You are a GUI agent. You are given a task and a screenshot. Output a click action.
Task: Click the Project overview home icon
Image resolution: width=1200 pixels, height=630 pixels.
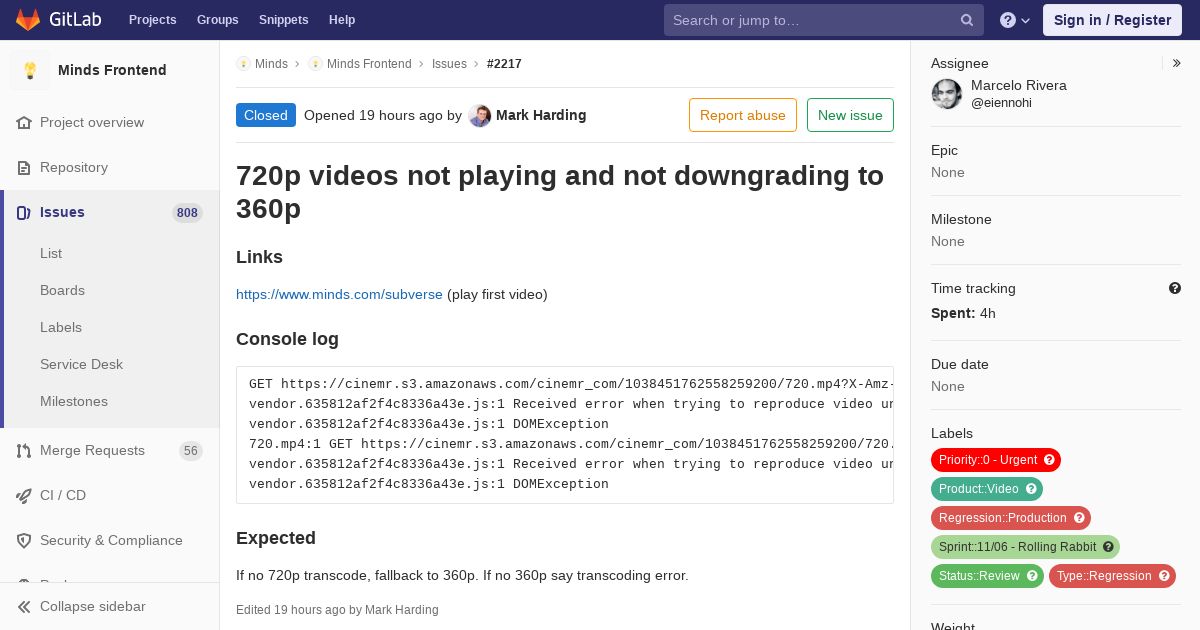(24, 122)
